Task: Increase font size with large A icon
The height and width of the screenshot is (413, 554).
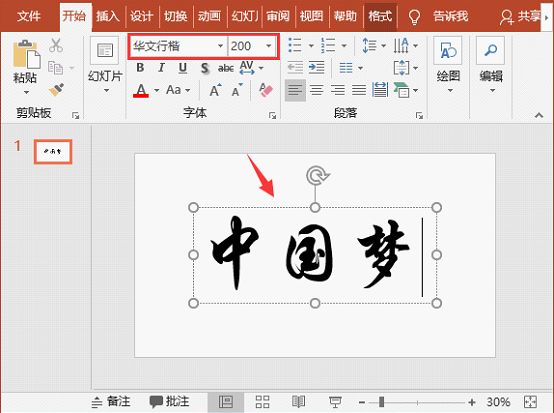Action: tap(216, 90)
